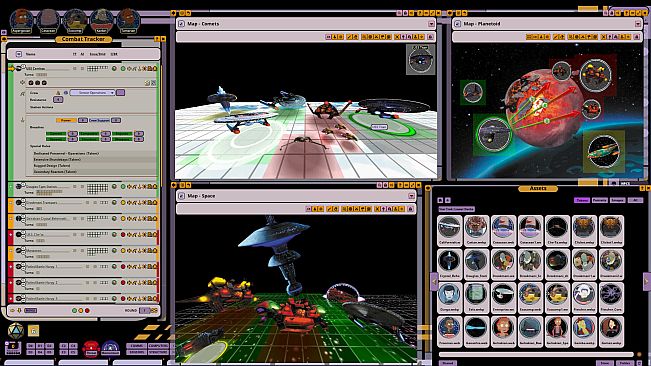This screenshot has height=366, width=651.
Task: Click the fifth player portrait in top row
Action: point(128,20)
